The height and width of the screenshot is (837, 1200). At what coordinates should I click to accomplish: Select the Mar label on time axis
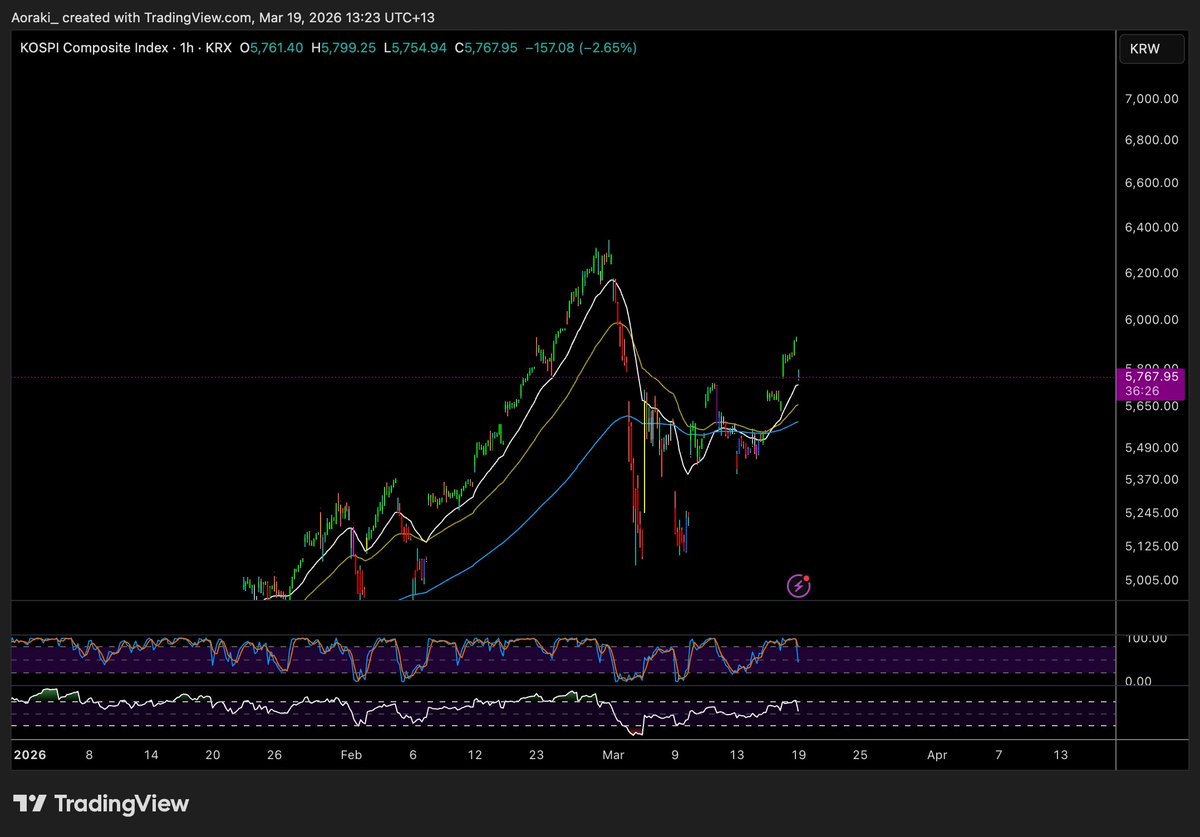point(613,755)
